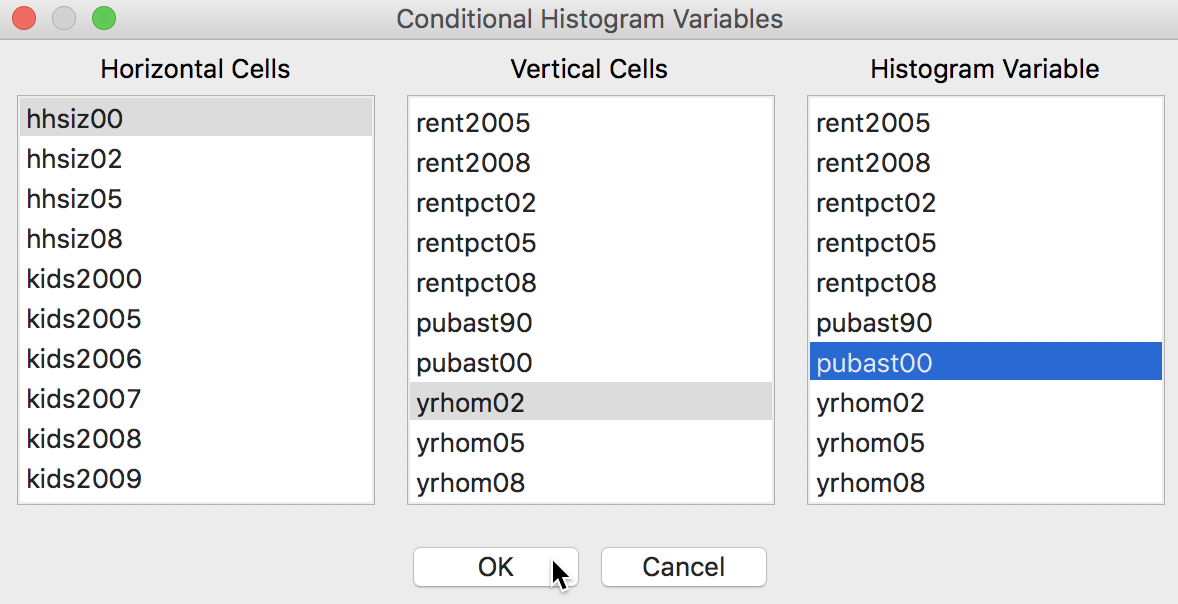The image size is (1178, 604).
Task: Choose kids2000 in Horizontal Cells list
Action: 196,279
